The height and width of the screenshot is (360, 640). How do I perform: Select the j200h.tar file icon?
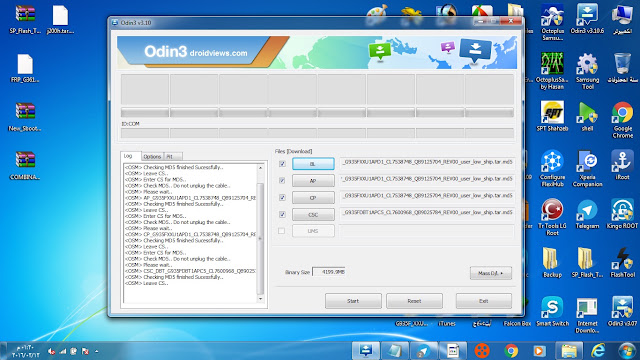pyautogui.click(x=60, y=19)
